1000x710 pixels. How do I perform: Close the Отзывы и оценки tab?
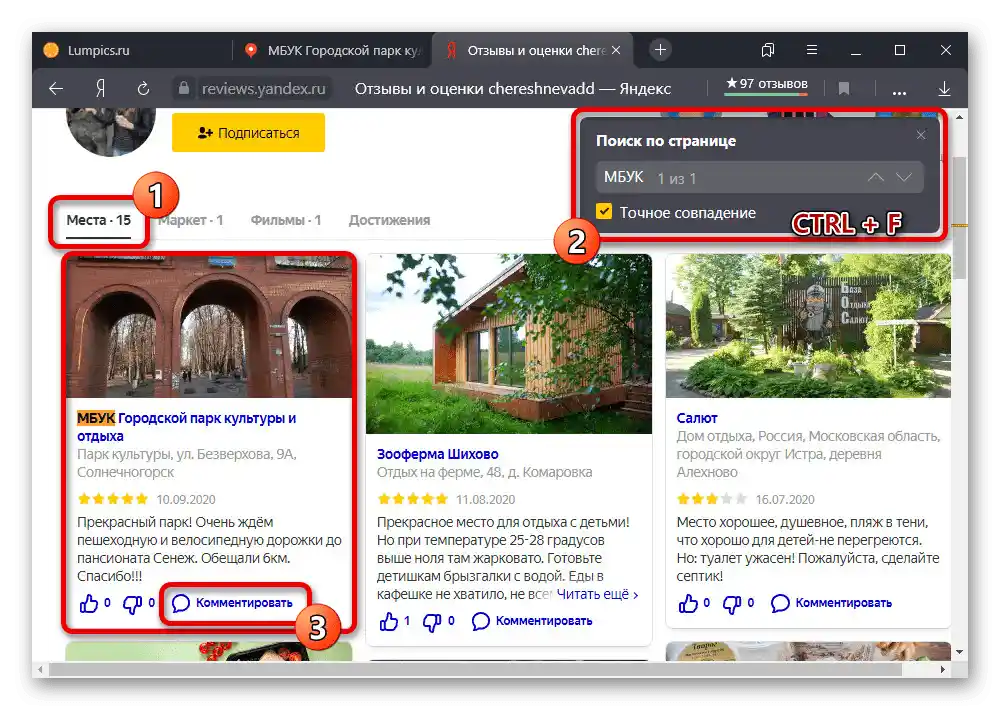point(616,50)
